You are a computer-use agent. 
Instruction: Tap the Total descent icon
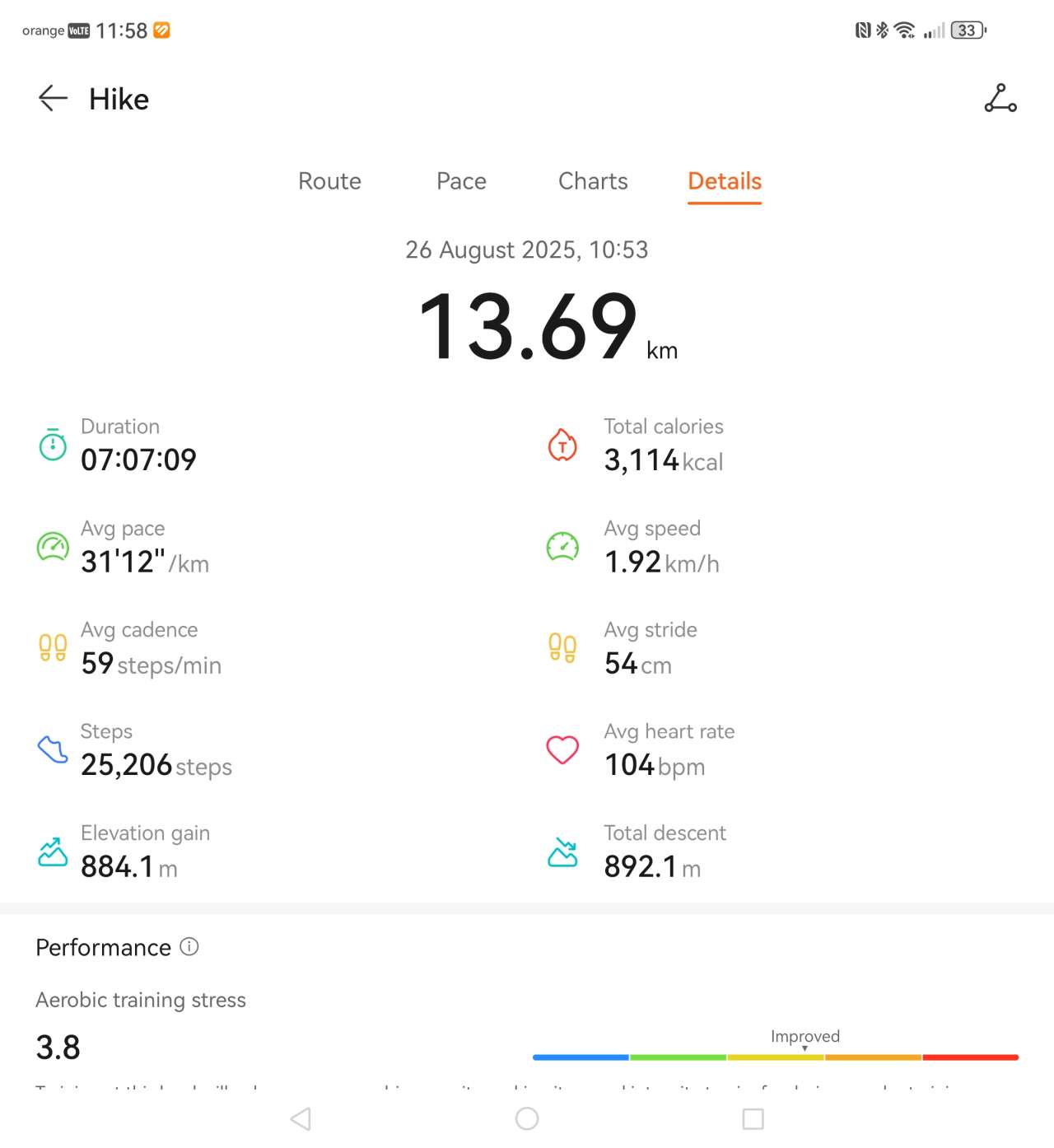[x=562, y=852]
